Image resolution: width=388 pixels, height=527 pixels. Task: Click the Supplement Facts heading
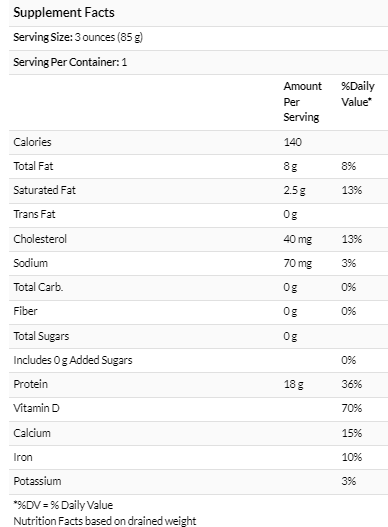64,13
